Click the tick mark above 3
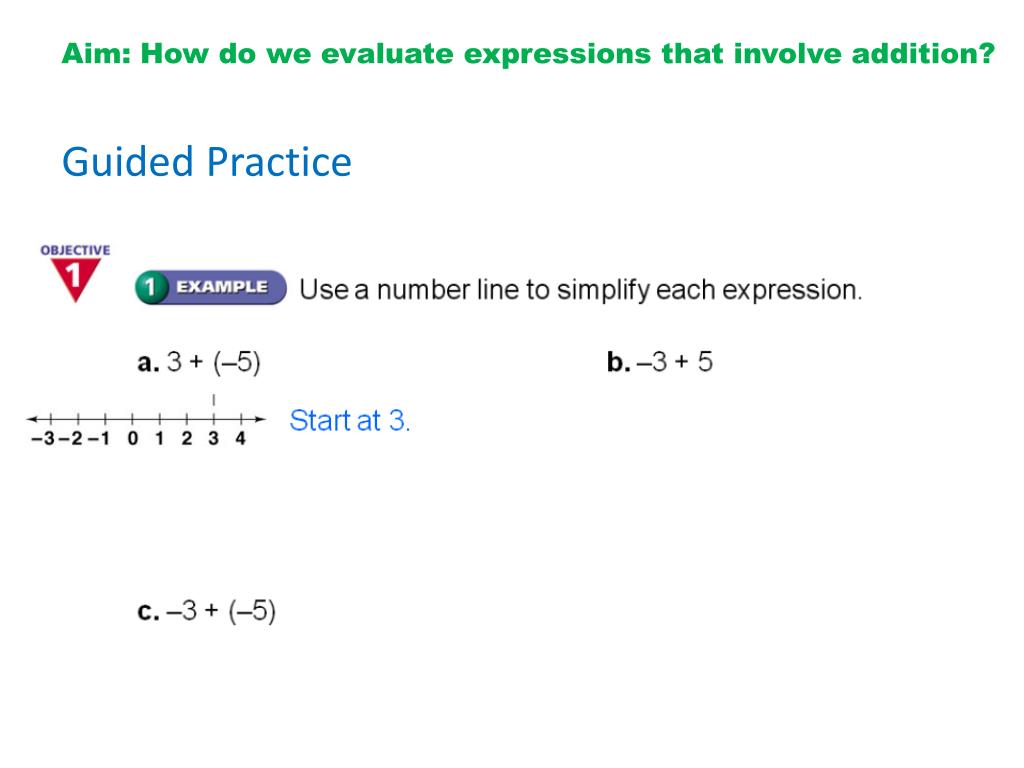1024x768 pixels. (214, 400)
